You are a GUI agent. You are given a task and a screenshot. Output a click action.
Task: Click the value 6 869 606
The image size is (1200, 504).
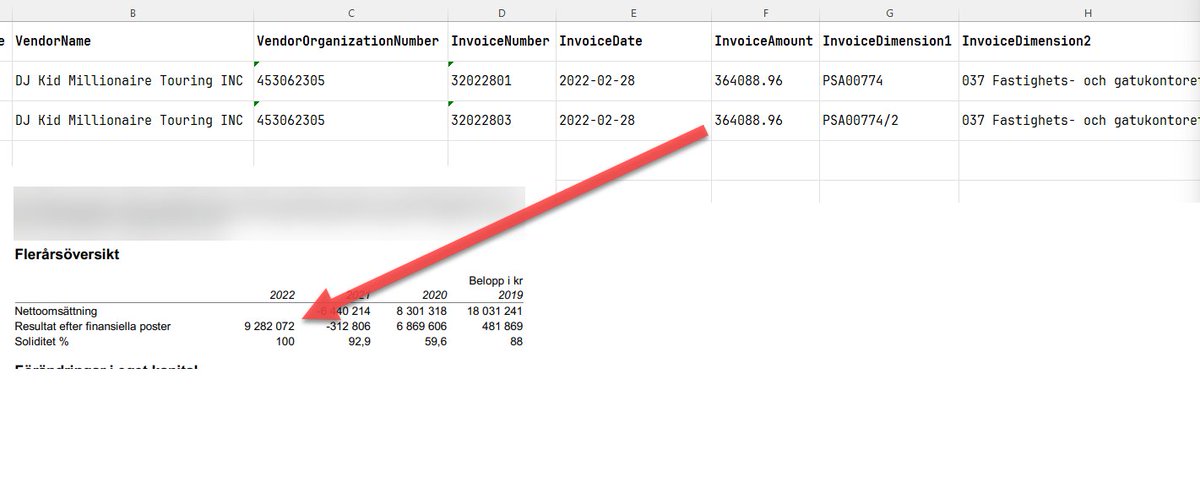[421, 326]
